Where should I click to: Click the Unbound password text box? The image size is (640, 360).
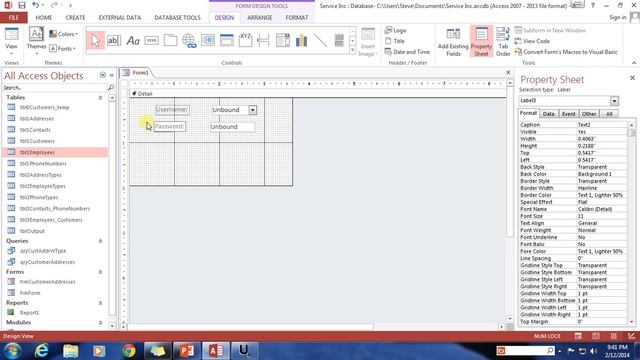pyautogui.click(x=232, y=127)
